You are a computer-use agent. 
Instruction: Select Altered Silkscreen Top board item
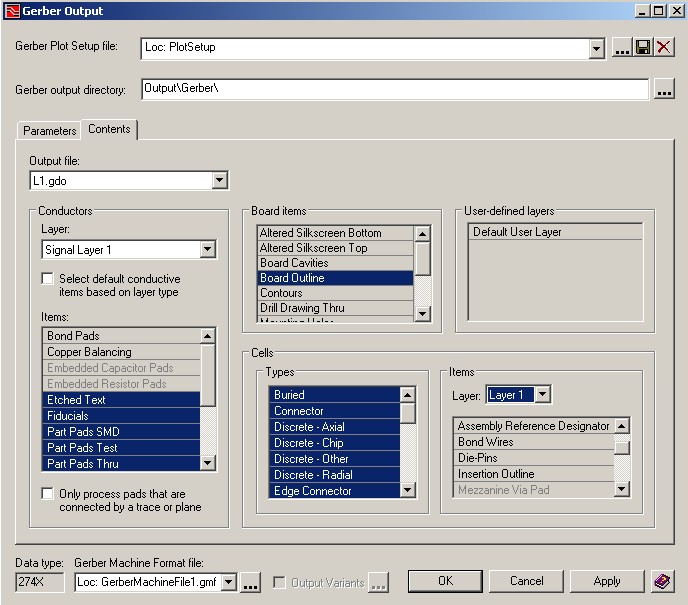click(335, 248)
